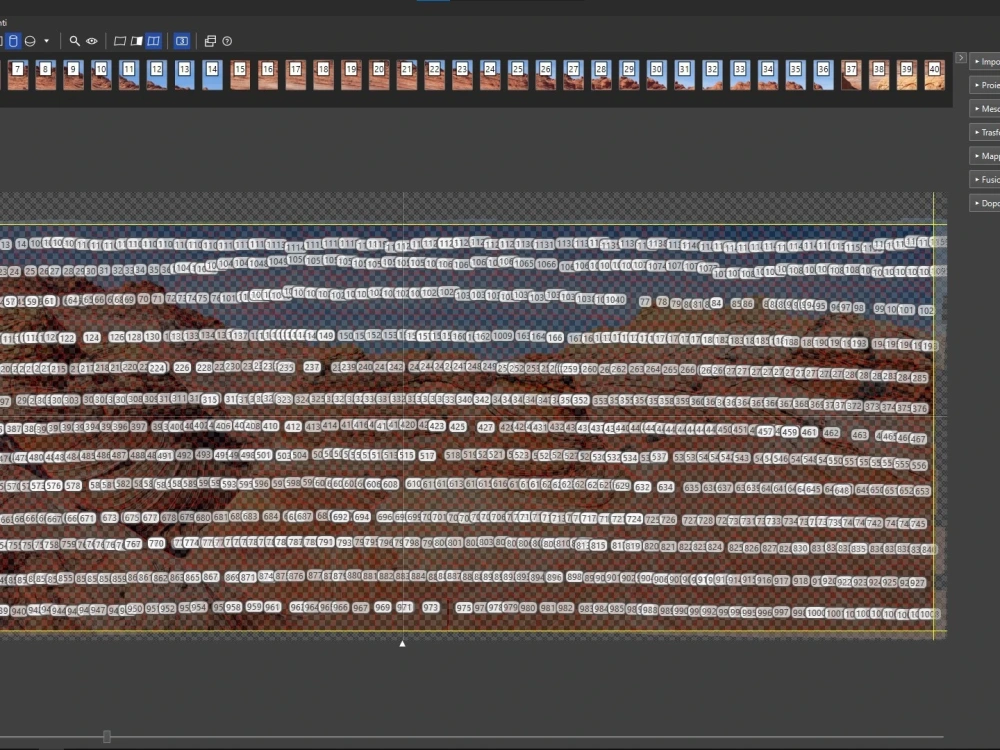Select source image thumbnail 30
This screenshot has width=1000, height=750.
point(656,75)
